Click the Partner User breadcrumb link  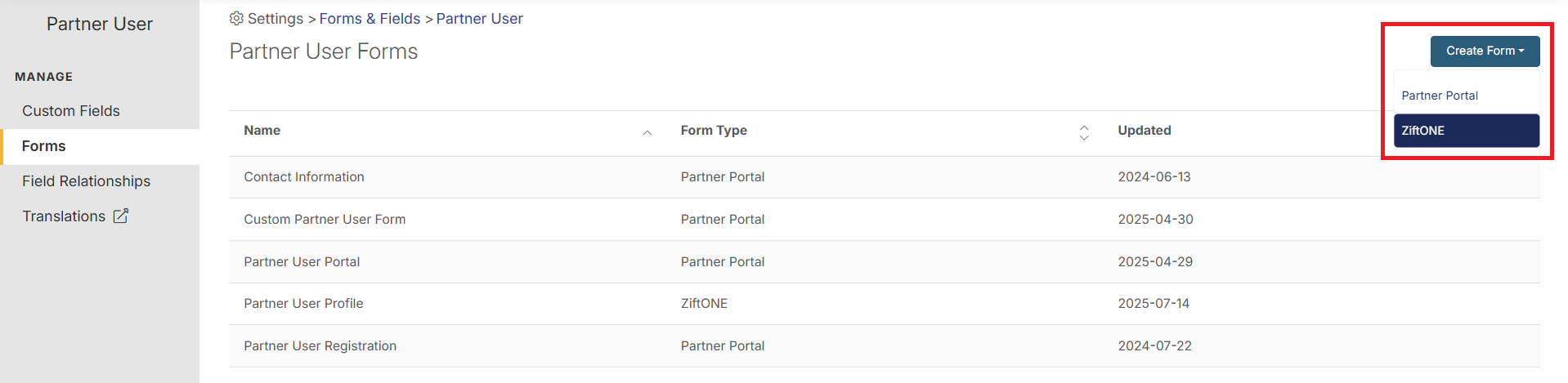point(479,18)
